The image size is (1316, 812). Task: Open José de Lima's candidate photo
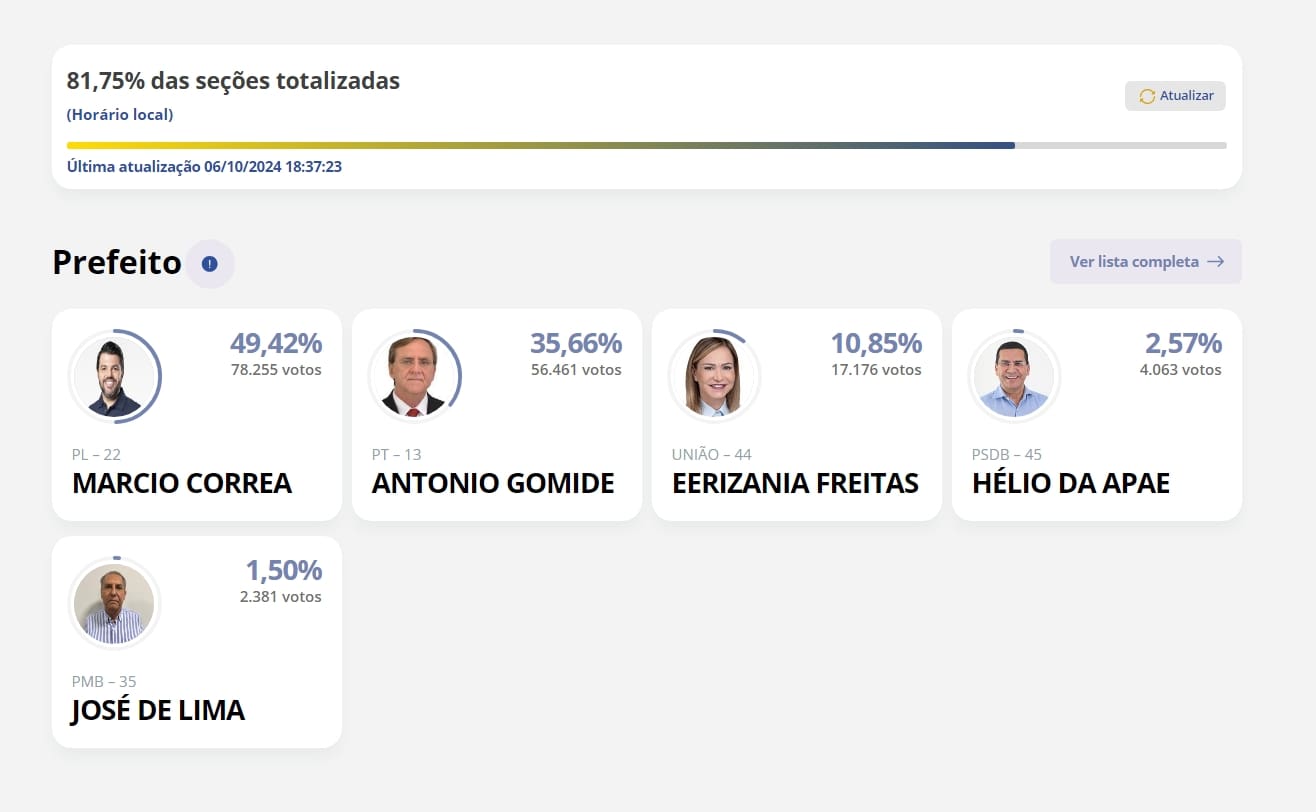[114, 604]
